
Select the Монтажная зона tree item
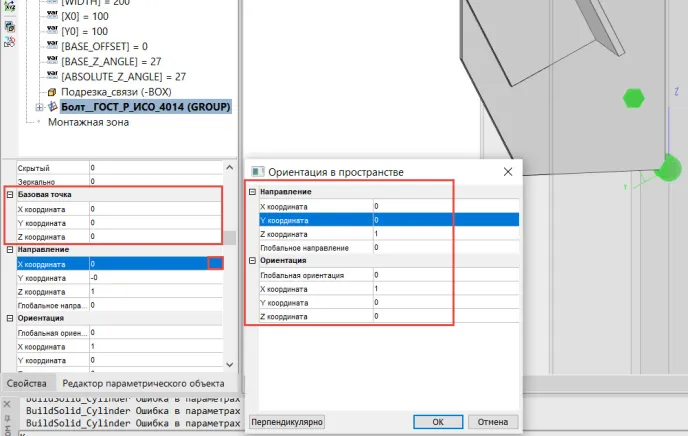coord(89,121)
